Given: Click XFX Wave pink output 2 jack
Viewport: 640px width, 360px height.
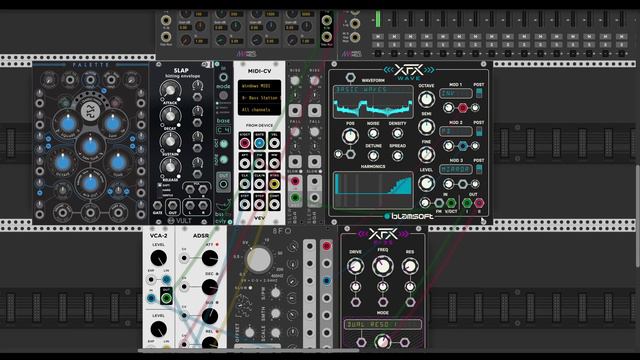Looking at the screenshot, I should pos(479,203).
